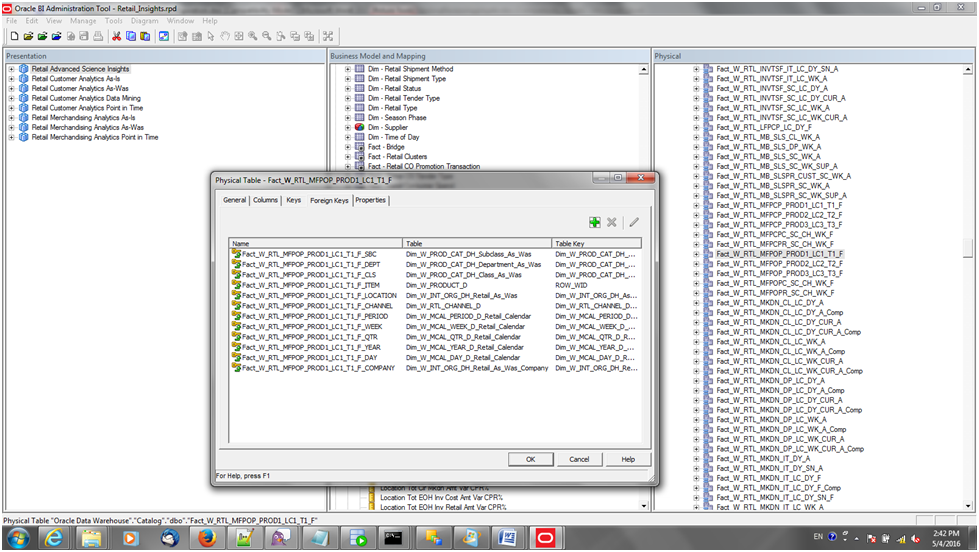Click the Copy toolbar icon

[x=130, y=36]
